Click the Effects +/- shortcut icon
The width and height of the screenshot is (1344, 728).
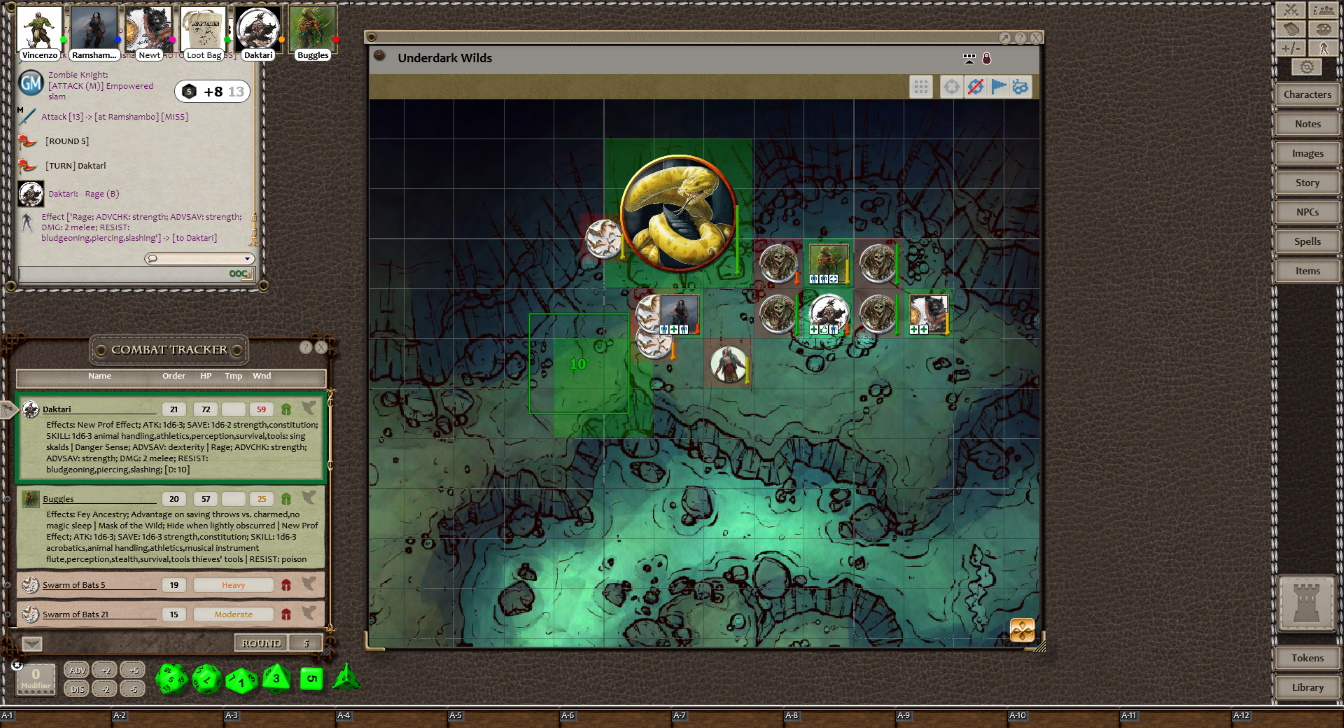tap(1292, 48)
